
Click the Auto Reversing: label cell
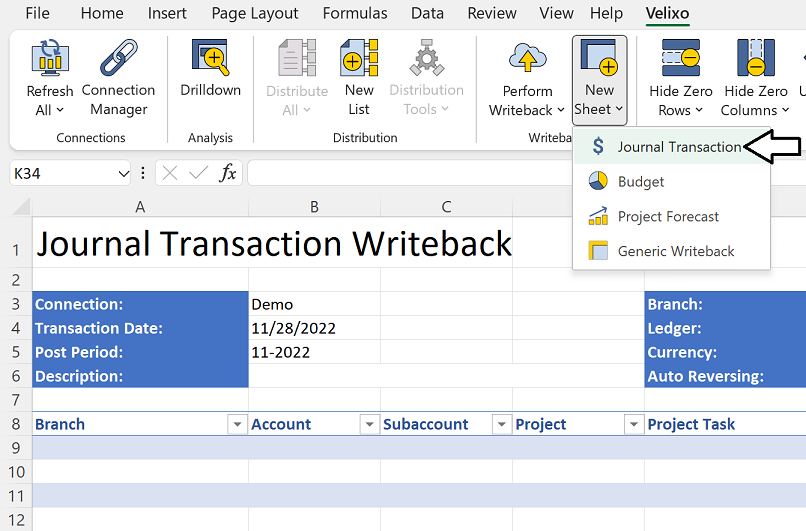(x=725, y=376)
